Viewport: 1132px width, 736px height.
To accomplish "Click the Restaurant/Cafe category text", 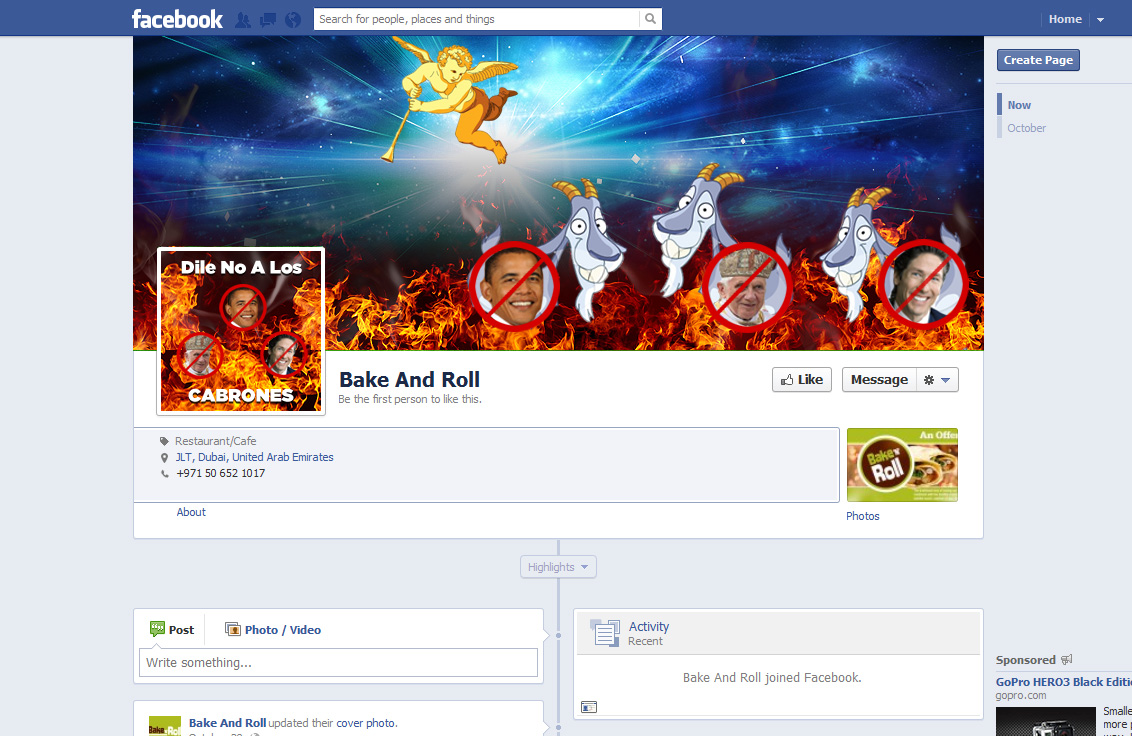I will pos(215,441).
